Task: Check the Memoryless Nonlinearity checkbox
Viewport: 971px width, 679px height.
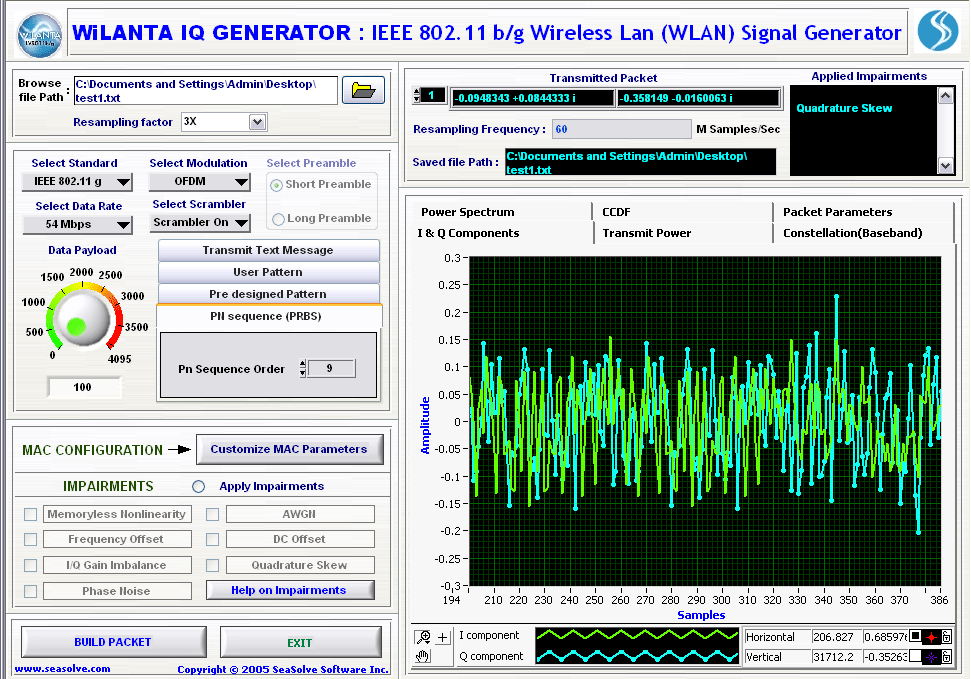Action: 30,514
